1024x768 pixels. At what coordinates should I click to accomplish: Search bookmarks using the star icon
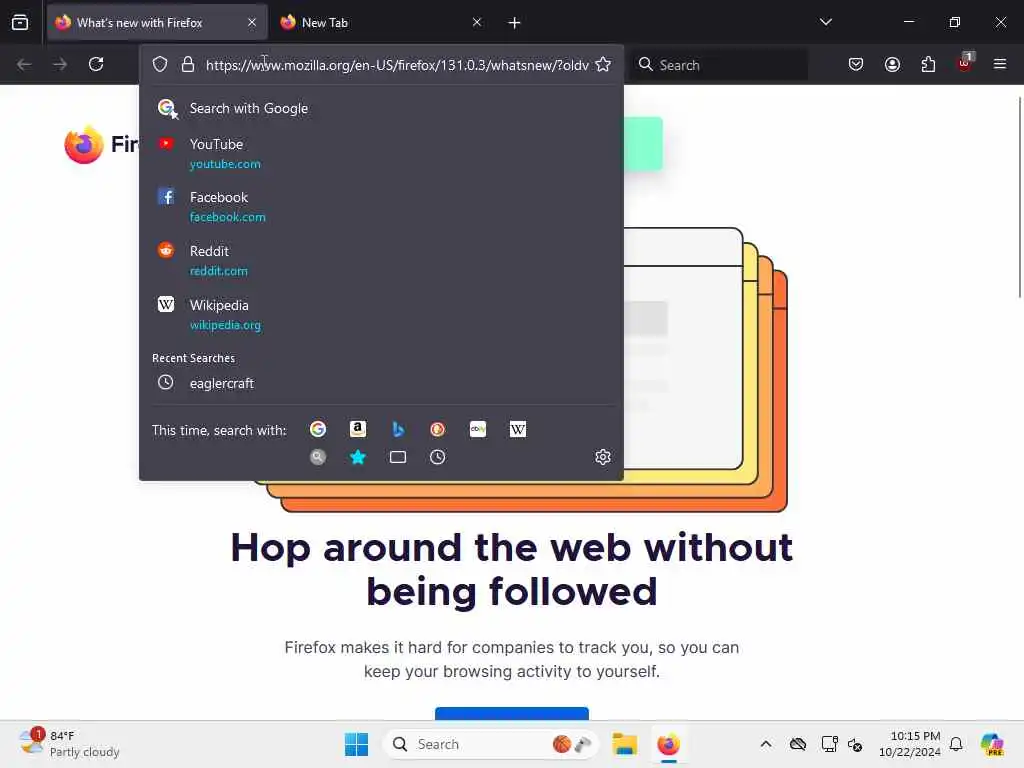point(358,457)
